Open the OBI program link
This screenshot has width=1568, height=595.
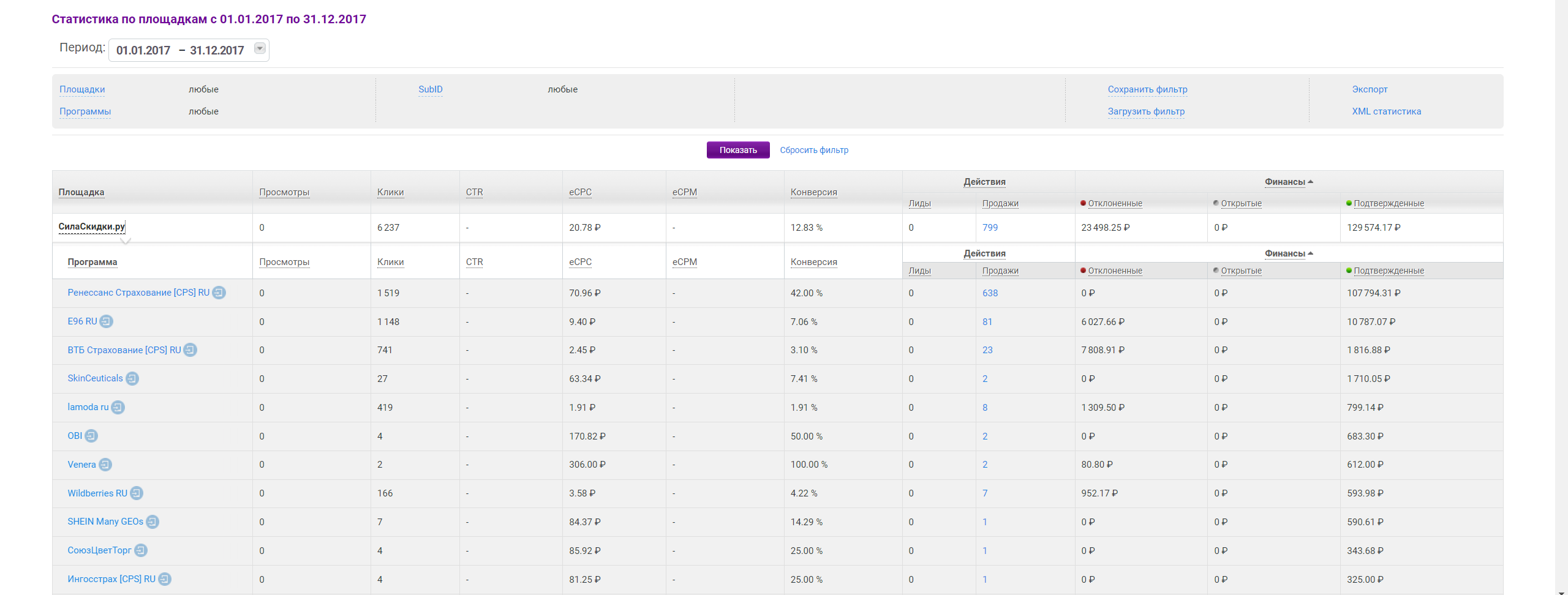pyautogui.click(x=75, y=436)
